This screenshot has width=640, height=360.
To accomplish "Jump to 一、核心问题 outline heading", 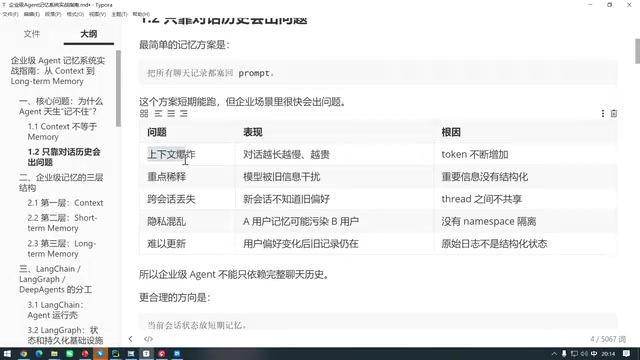I will pyautogui.click(x=61, y=106).
